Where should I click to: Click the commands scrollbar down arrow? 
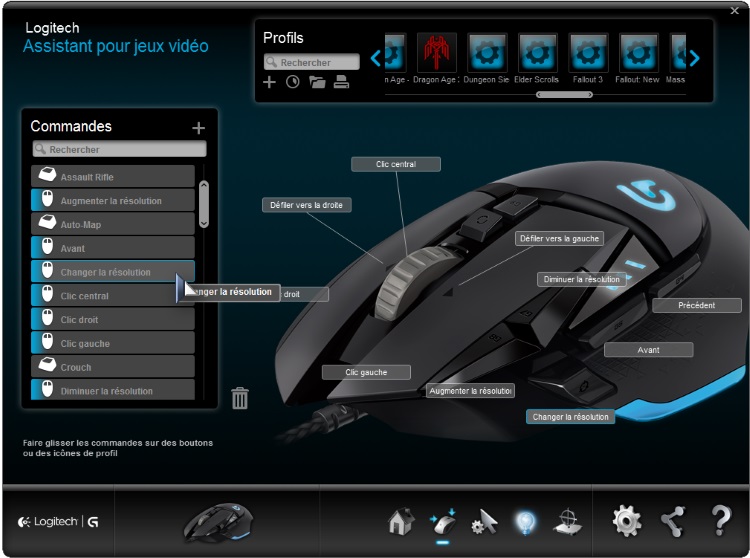point(204,223)
